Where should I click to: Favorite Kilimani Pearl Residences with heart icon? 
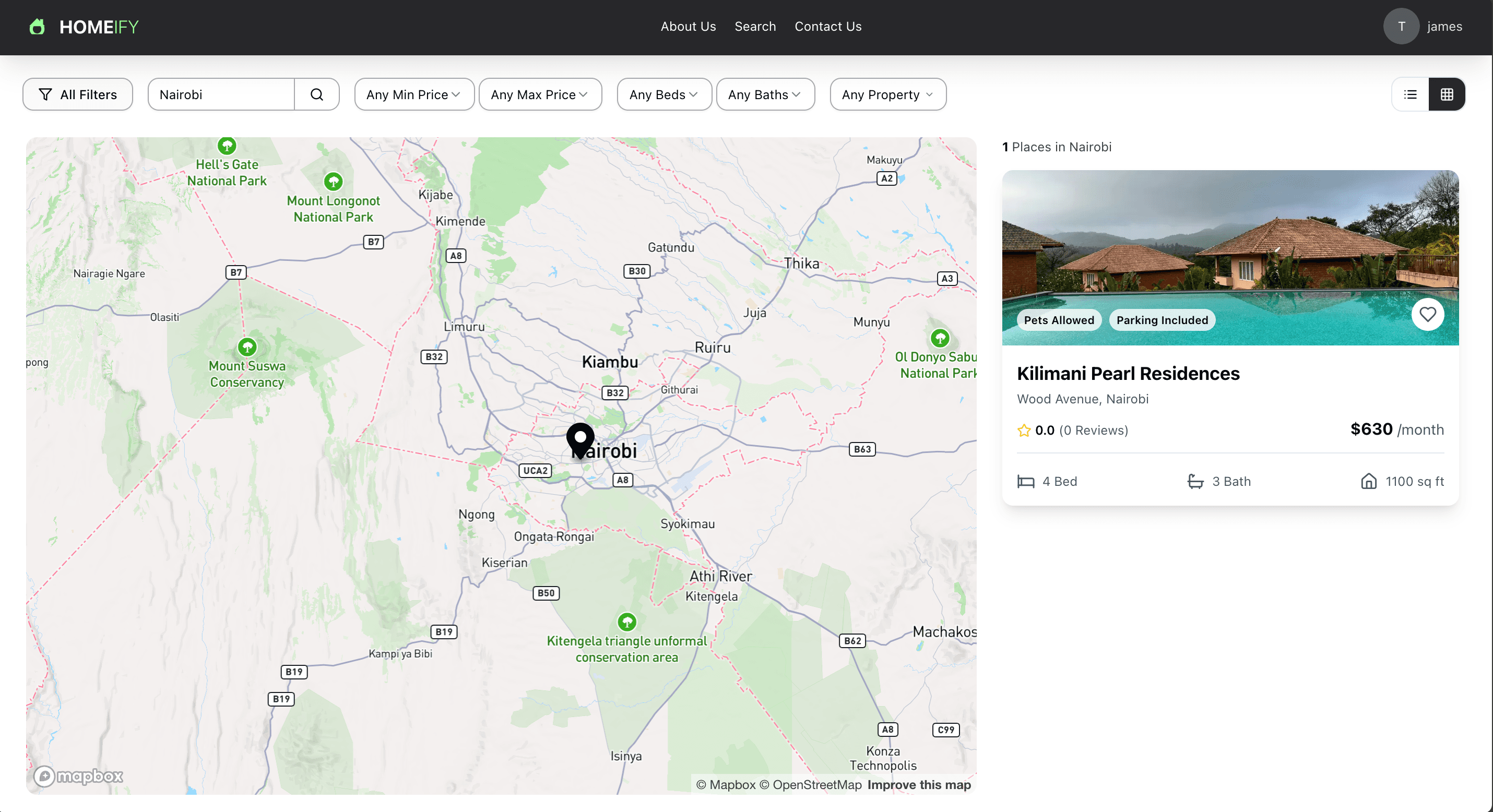point(1427,315)
